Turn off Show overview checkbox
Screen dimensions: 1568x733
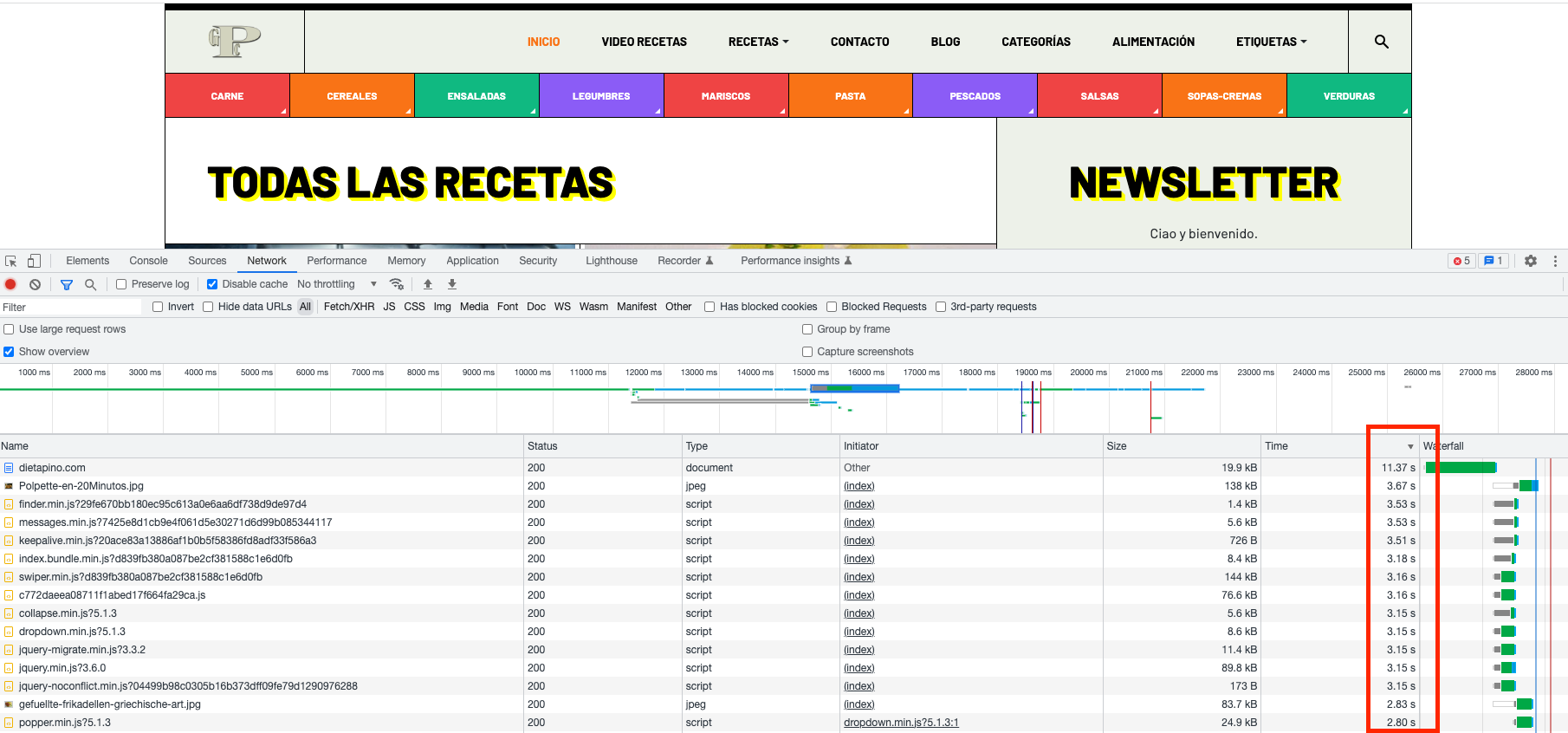[x=9, y=352]
